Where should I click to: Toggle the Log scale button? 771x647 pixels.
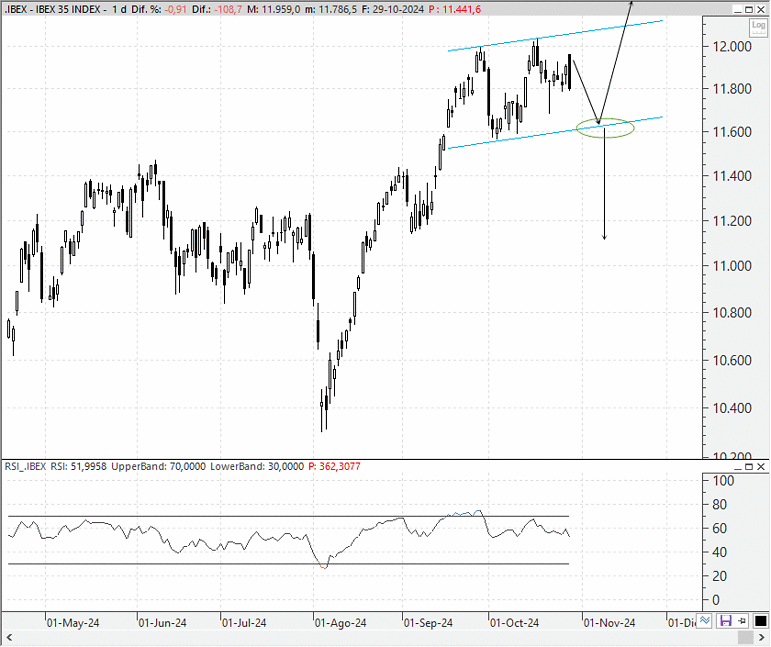point(758,27)
